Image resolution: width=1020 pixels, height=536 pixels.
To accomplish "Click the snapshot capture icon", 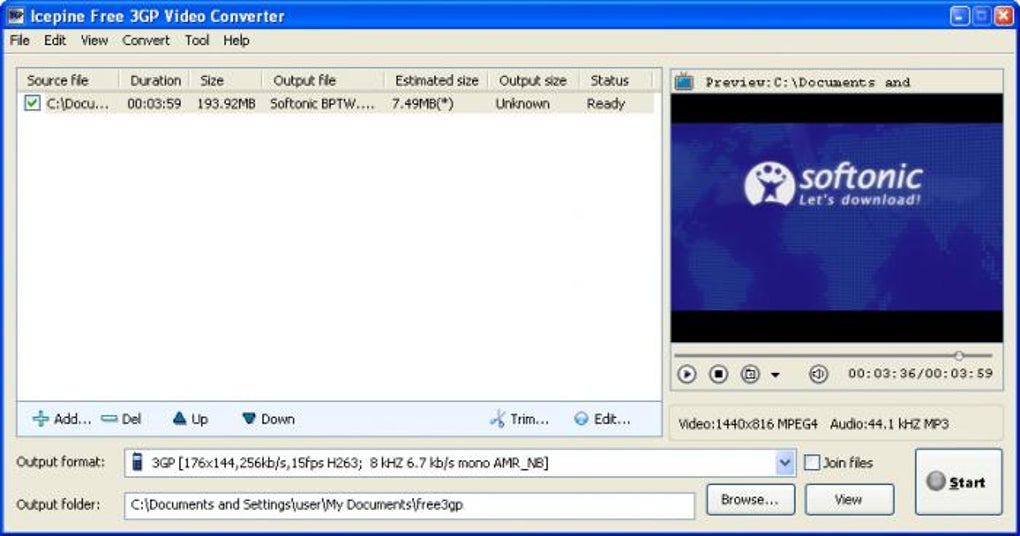I will pyautogui.click(x=750, y=374).
